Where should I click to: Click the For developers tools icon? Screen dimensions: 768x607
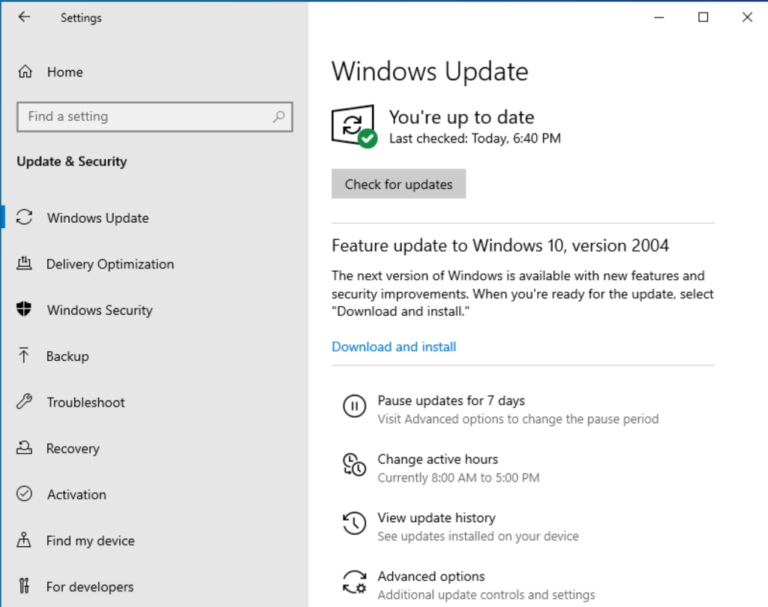24,586
